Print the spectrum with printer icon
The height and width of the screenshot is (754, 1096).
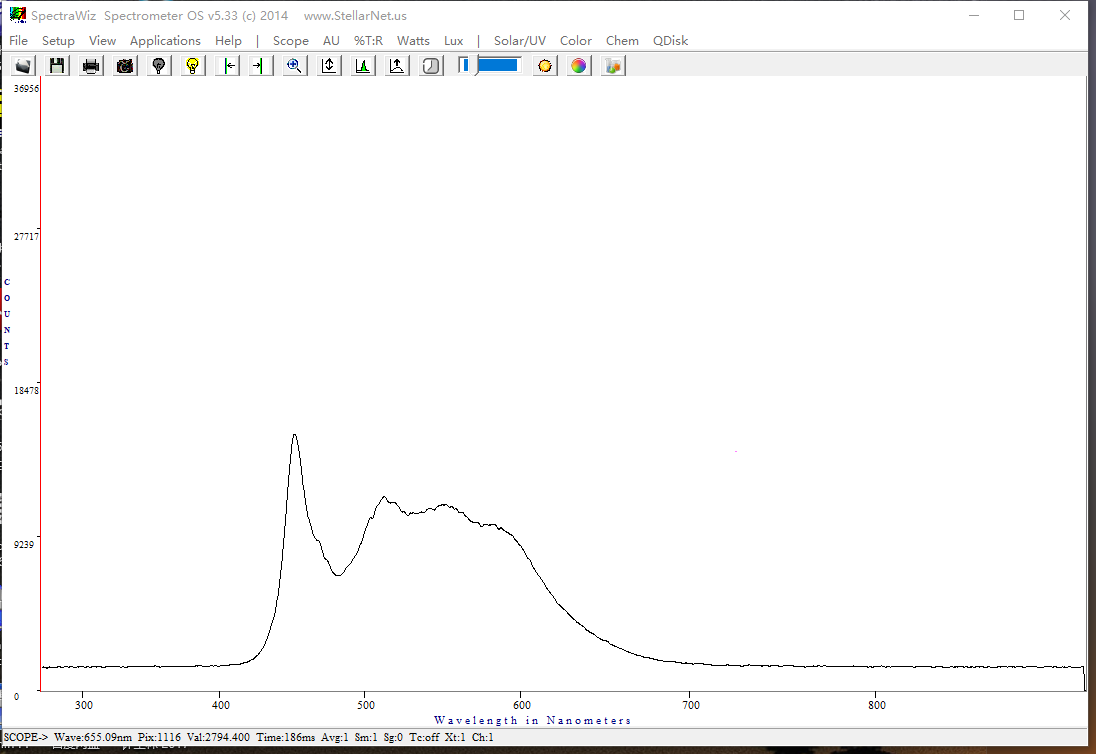(x=91, y=66)
